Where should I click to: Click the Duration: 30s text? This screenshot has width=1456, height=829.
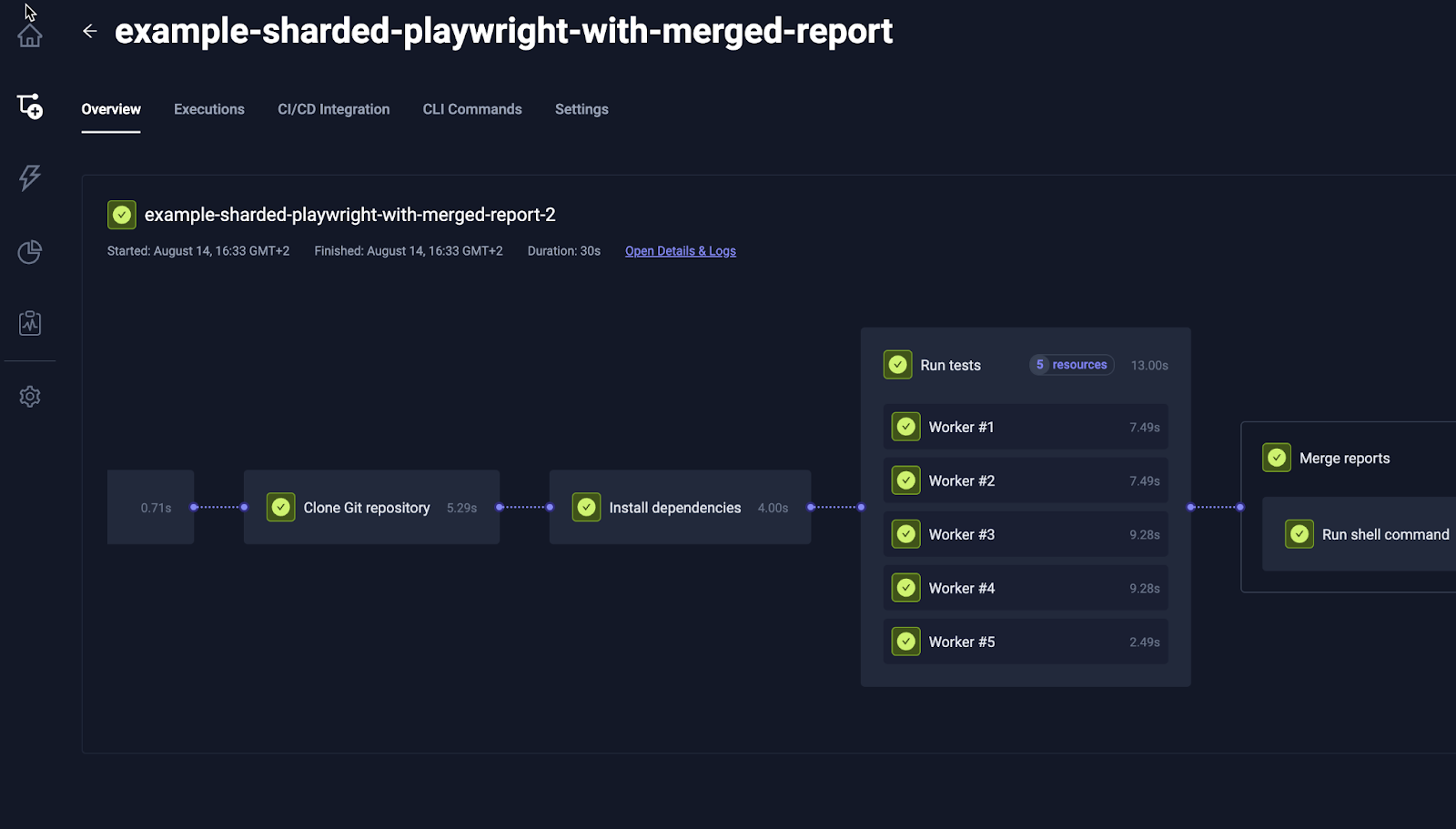point(564,251)
